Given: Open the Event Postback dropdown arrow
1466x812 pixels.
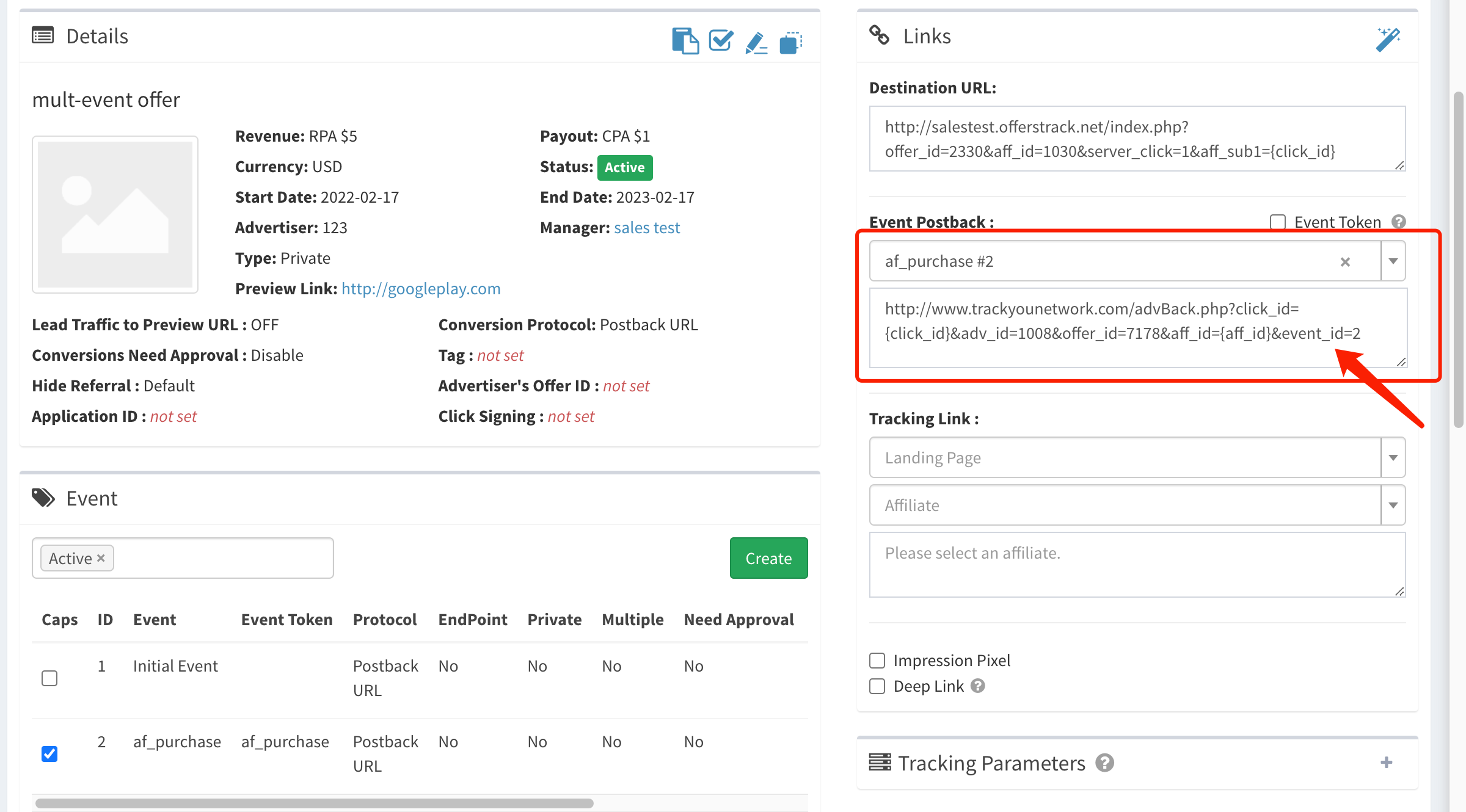Looking at the screenshot, I should 1393,261.
